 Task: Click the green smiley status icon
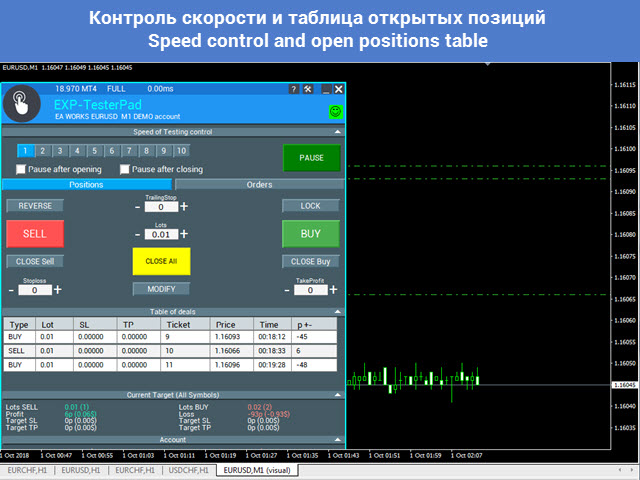point(336,111)
